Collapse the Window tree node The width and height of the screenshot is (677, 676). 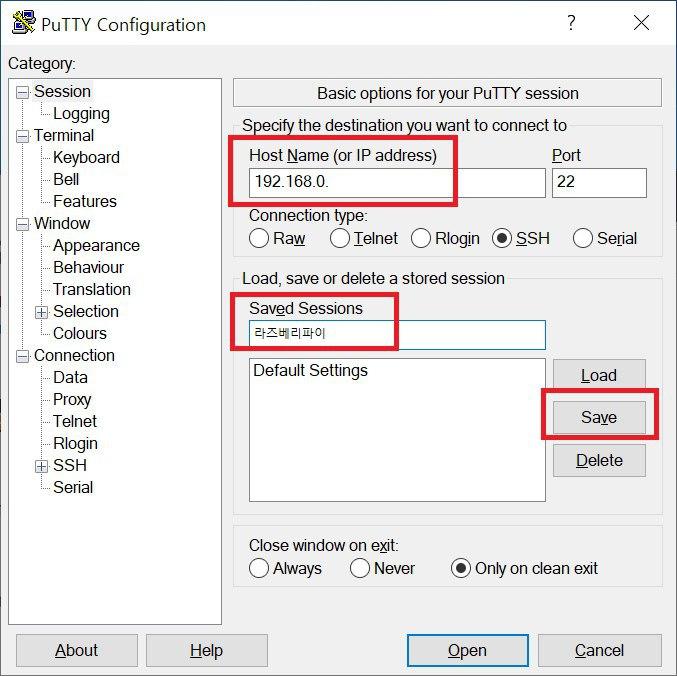click(x=22, y=224)
